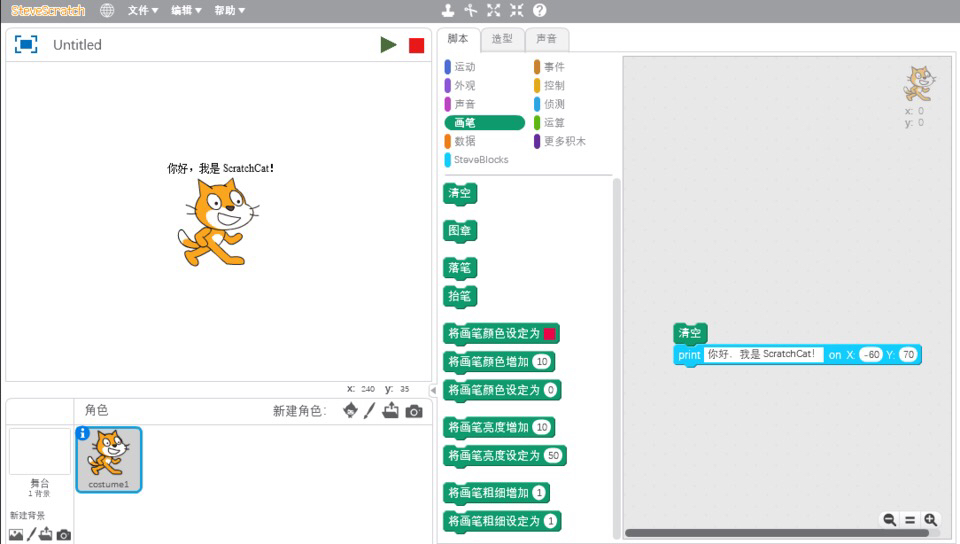Paint new backdrop brush icon
The width and height of the screenshot is (960, 544).
point(31,534)
